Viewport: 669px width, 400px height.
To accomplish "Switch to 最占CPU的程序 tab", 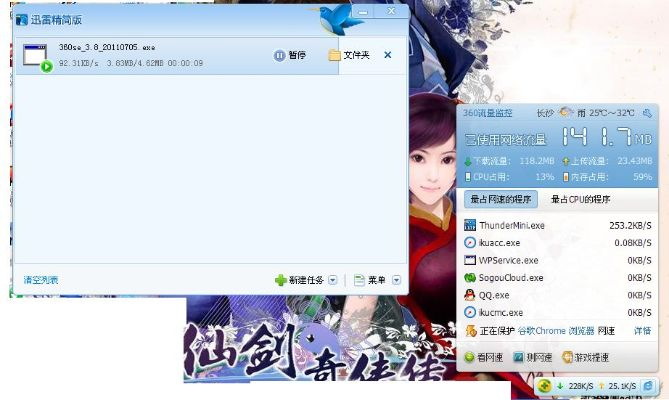I will tap(580, 199).
